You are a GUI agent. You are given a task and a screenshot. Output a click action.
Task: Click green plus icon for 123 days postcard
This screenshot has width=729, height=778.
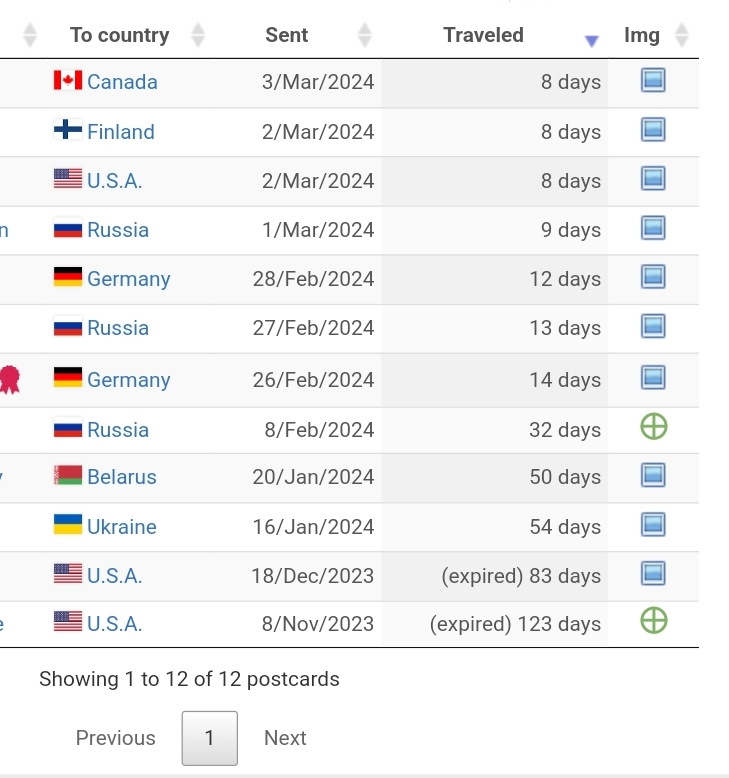653,622
